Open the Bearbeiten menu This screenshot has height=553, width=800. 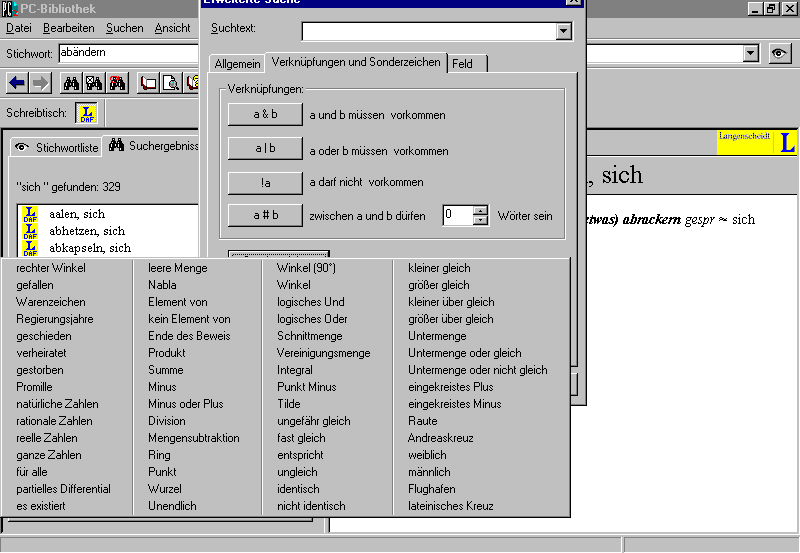(x=69, y=28)
